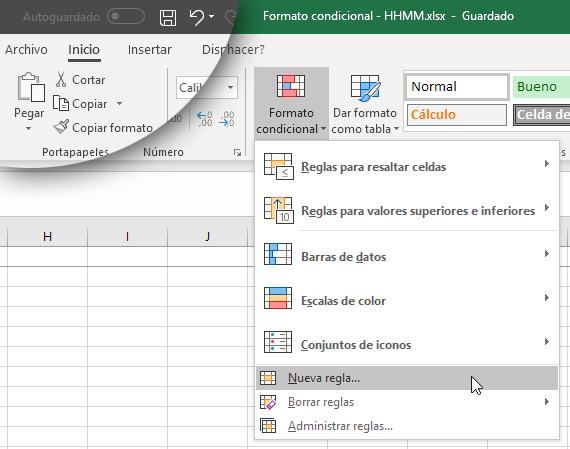Screen dimensions: 570x449
Task: Switch to the Insertar ribbon tab
Action: tap(150, 49)
